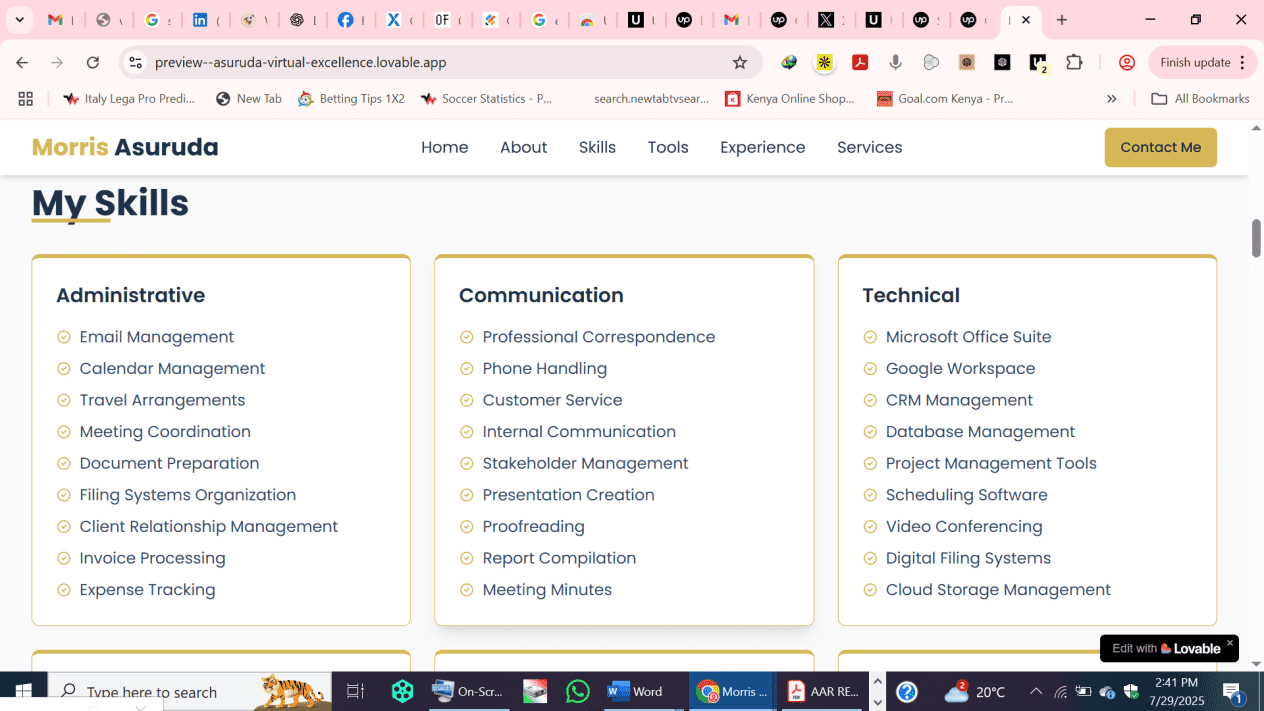Open the Chrome three-dot menu beside Finish update
The image size is (1264, 711).
pos(1242,62)
